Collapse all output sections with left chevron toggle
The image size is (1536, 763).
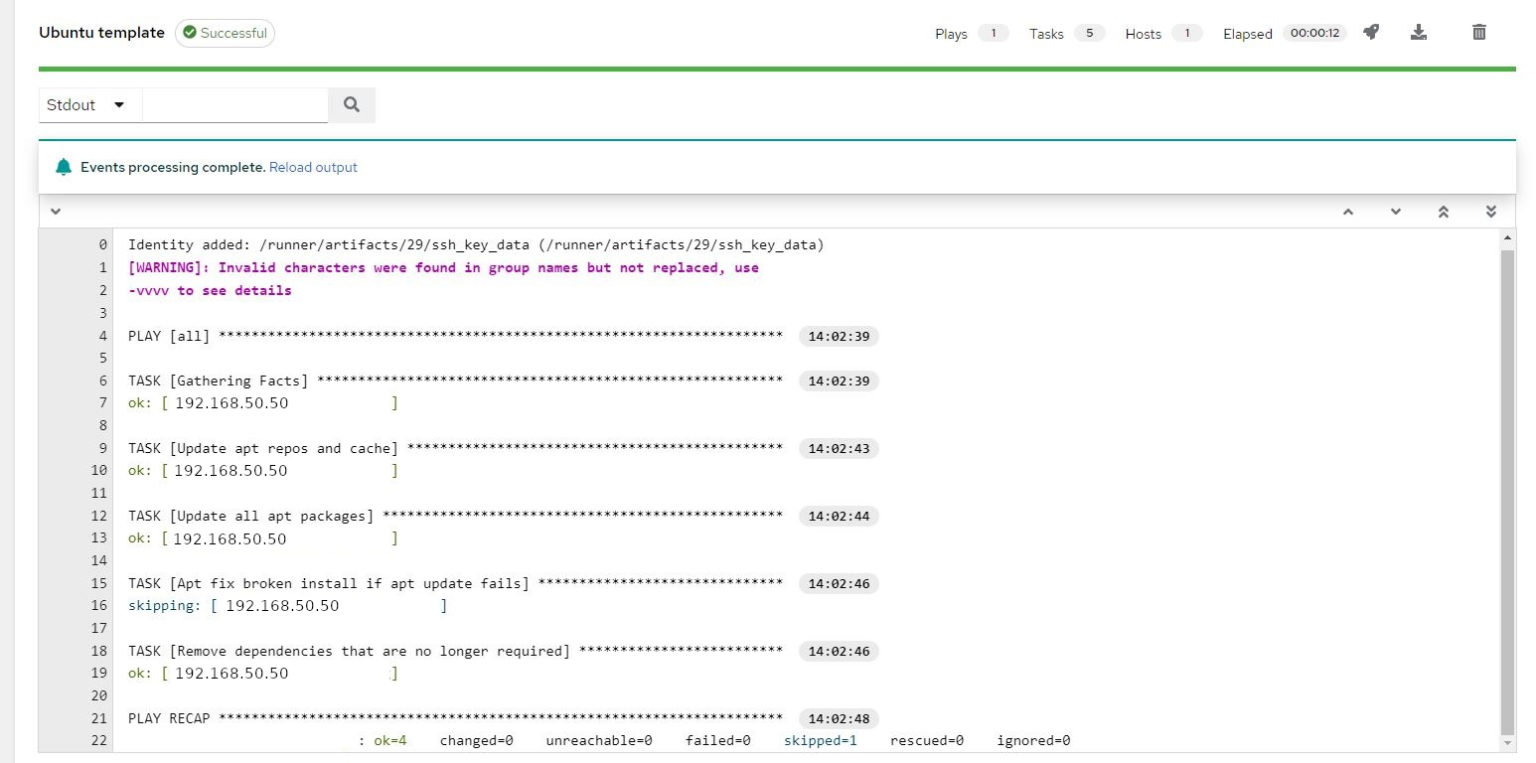(56, 212)
